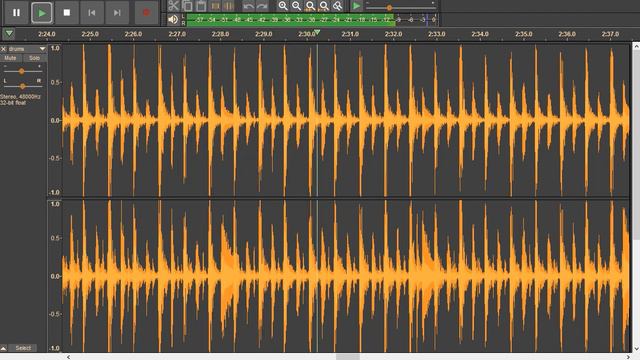Toggle the pinned play head button on the timeline
This screenshot has height=360, width=640.
tap(9, 33)
